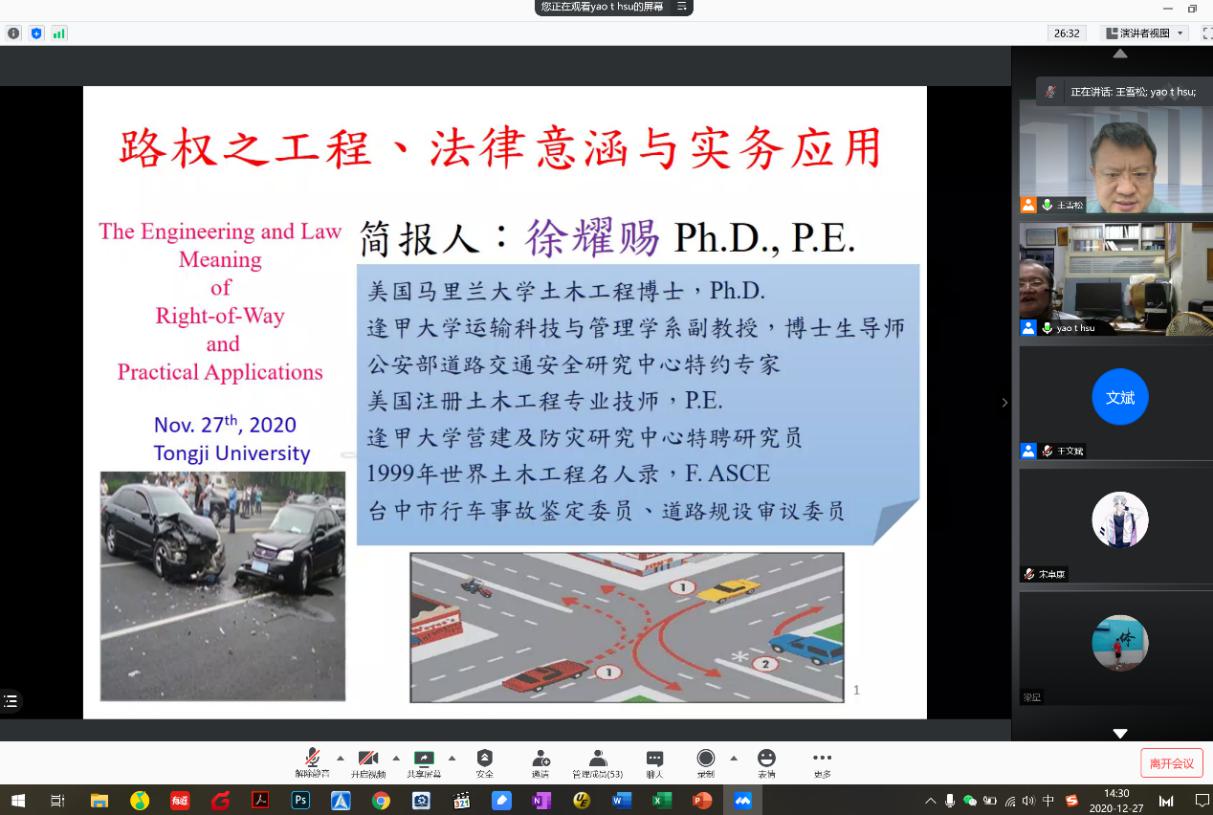Expand video options arrow beside camera
The width and height of the screenshot is (1213, 815).
pos(396,757)
